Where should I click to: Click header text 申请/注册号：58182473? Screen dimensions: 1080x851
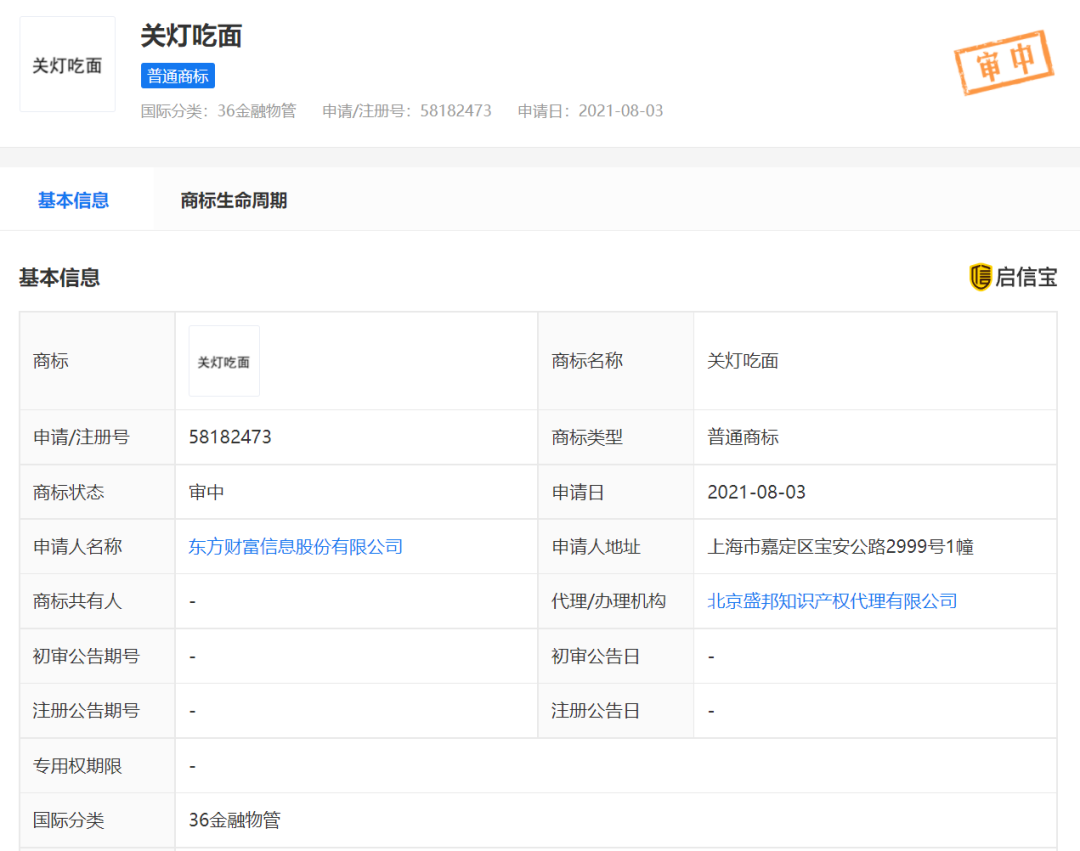(x=407, y=111)
